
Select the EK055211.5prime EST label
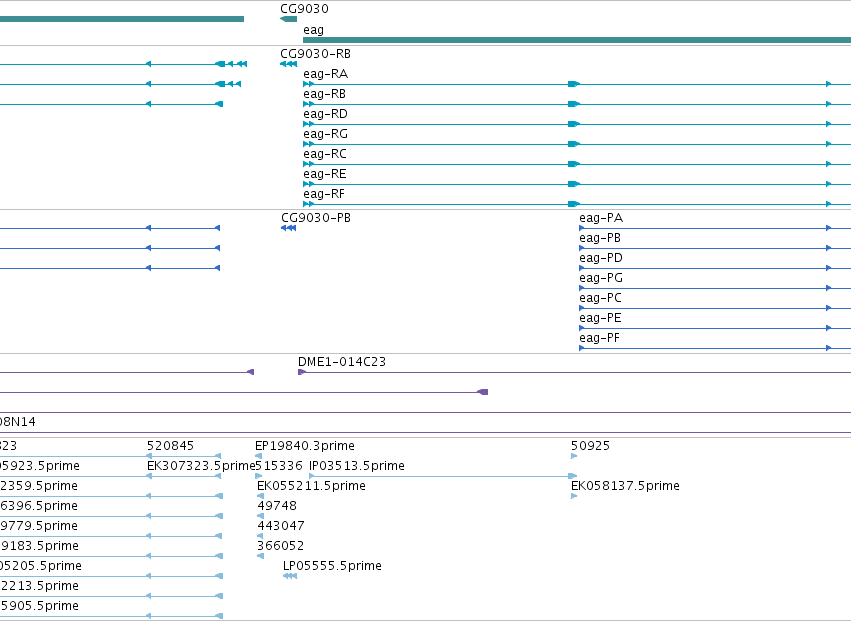(x=311, y=486)
